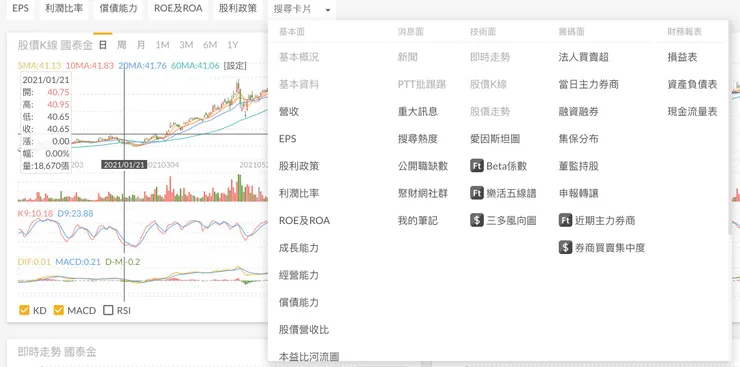
Task: Open the moving average [設定] link
Action: pyautogui.click(x=235, y=66)
